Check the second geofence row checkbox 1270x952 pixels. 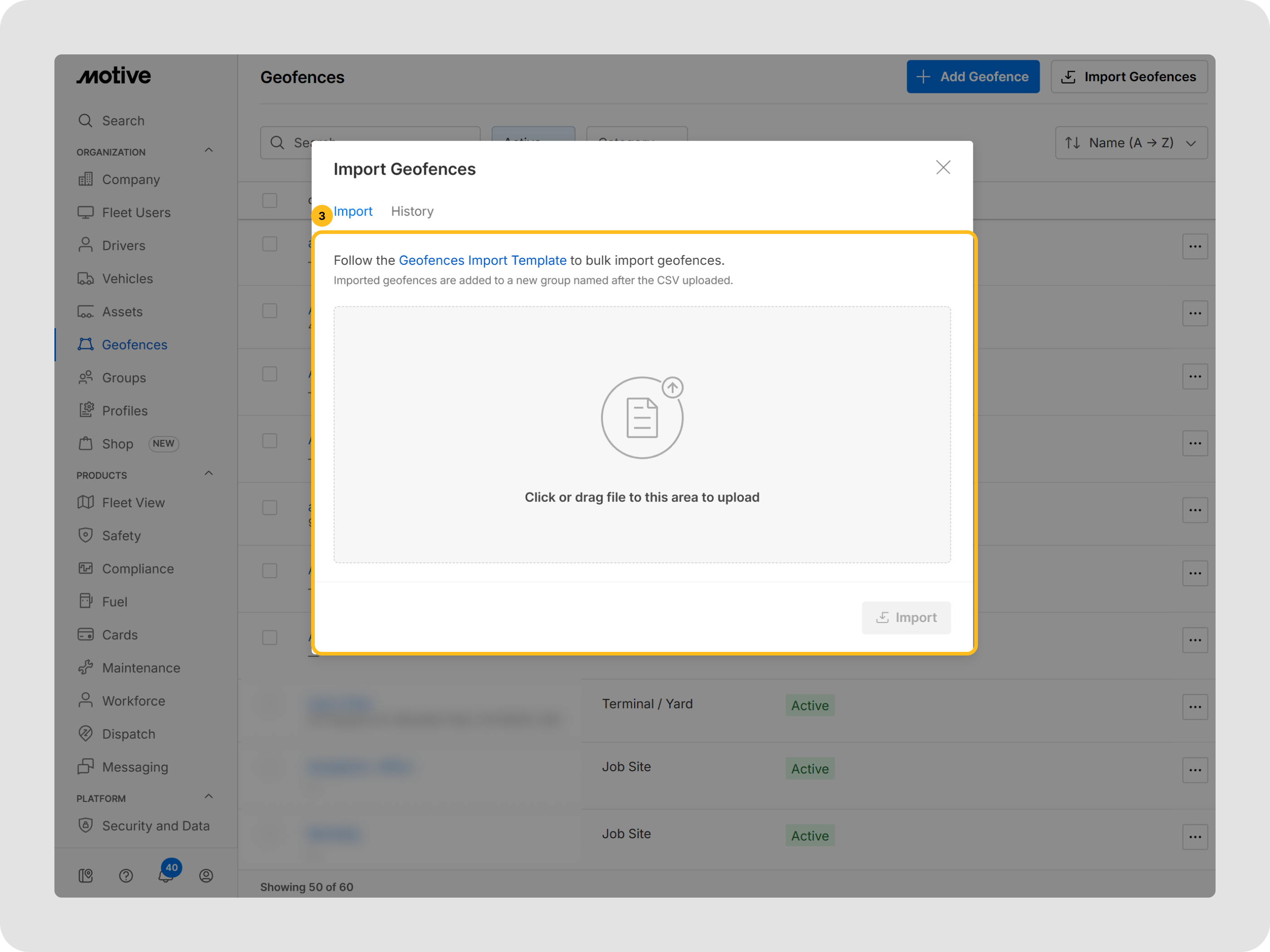pos(270,311)
